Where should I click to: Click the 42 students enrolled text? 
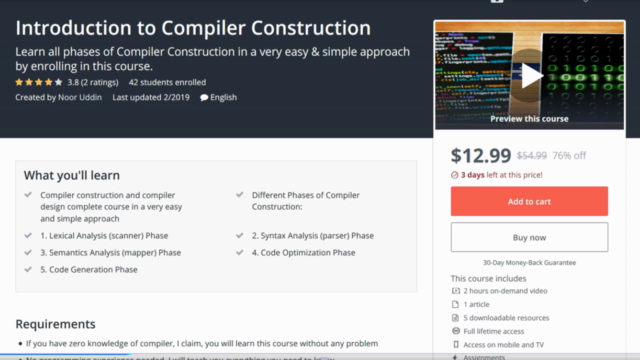(167, 82)
